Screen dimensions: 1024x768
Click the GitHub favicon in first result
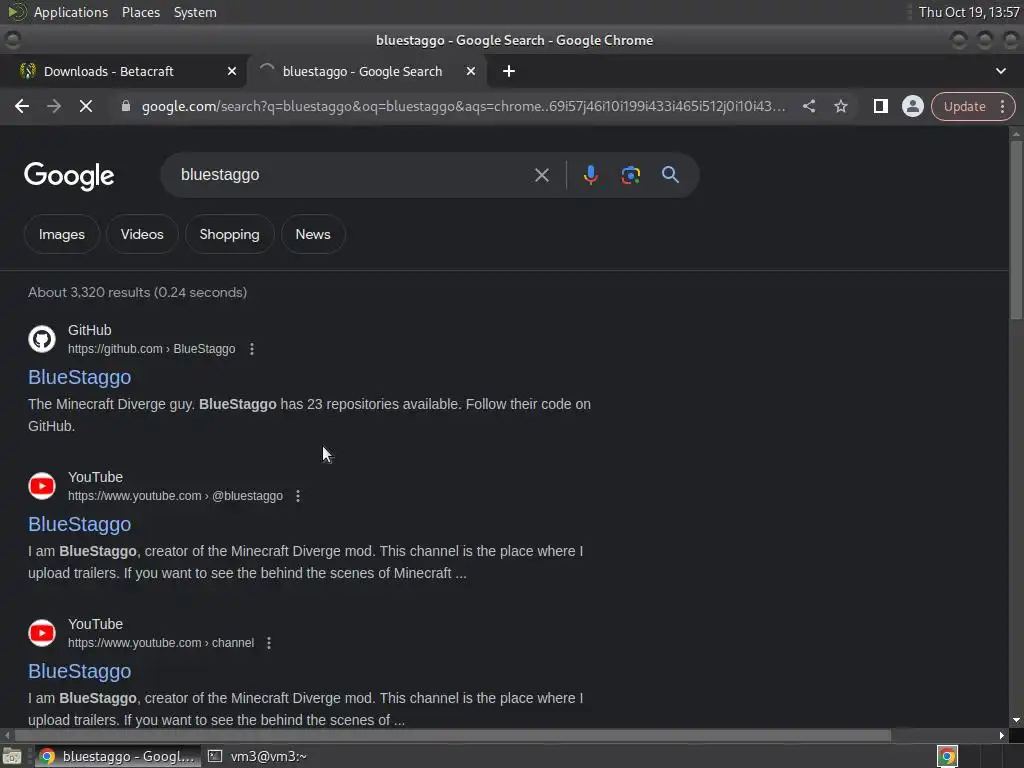(42, 339)
